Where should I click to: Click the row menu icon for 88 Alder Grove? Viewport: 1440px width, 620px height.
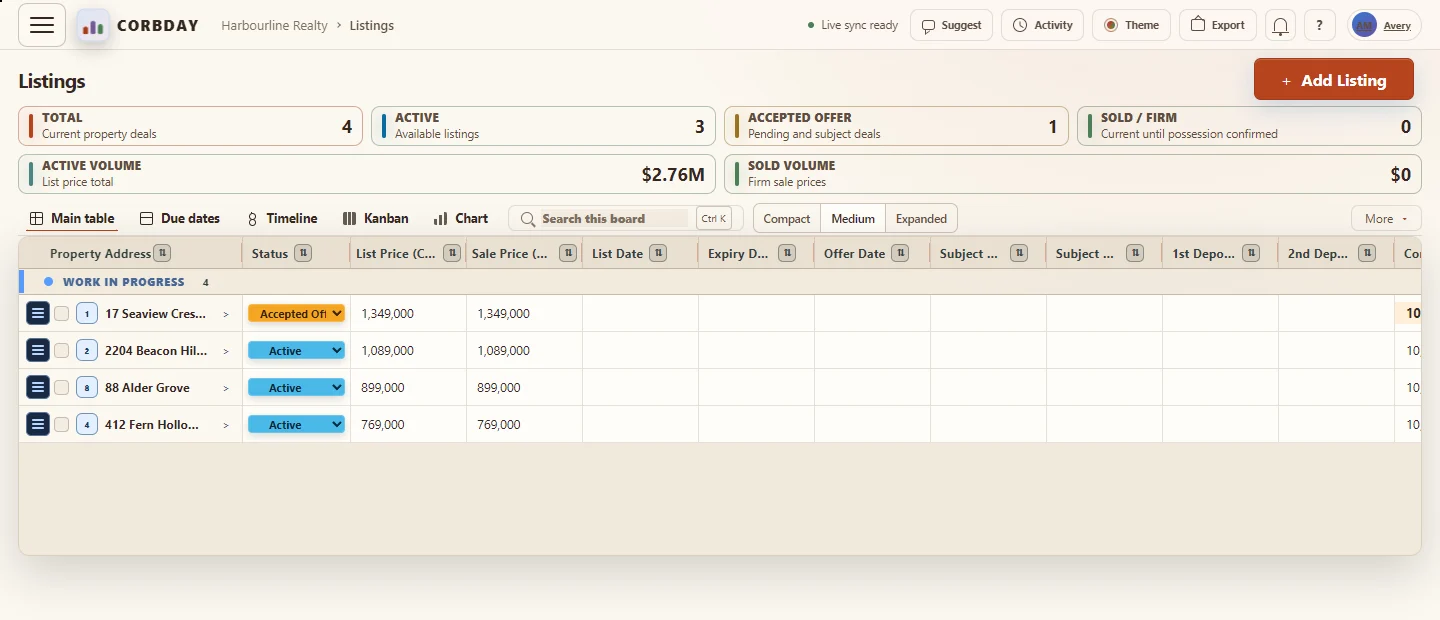pyautogui.click(x=38, y=387)
